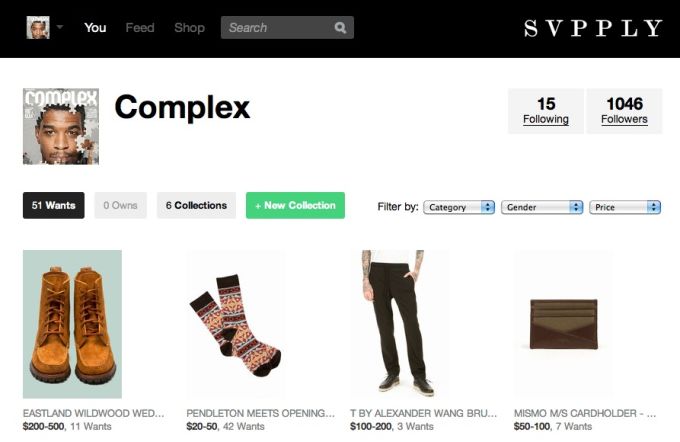Select the 0 Owns tab

tap(121, 205)
